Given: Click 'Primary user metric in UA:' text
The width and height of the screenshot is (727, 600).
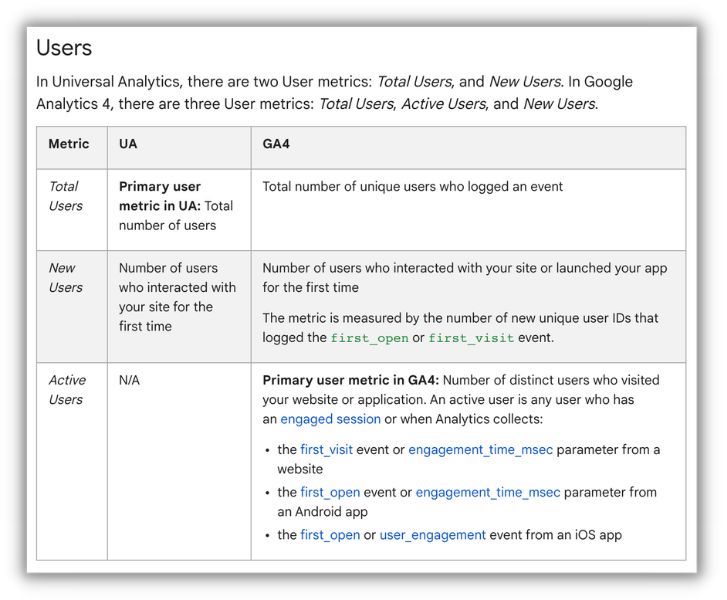Looking at the screenshot, I should point(160,196).
